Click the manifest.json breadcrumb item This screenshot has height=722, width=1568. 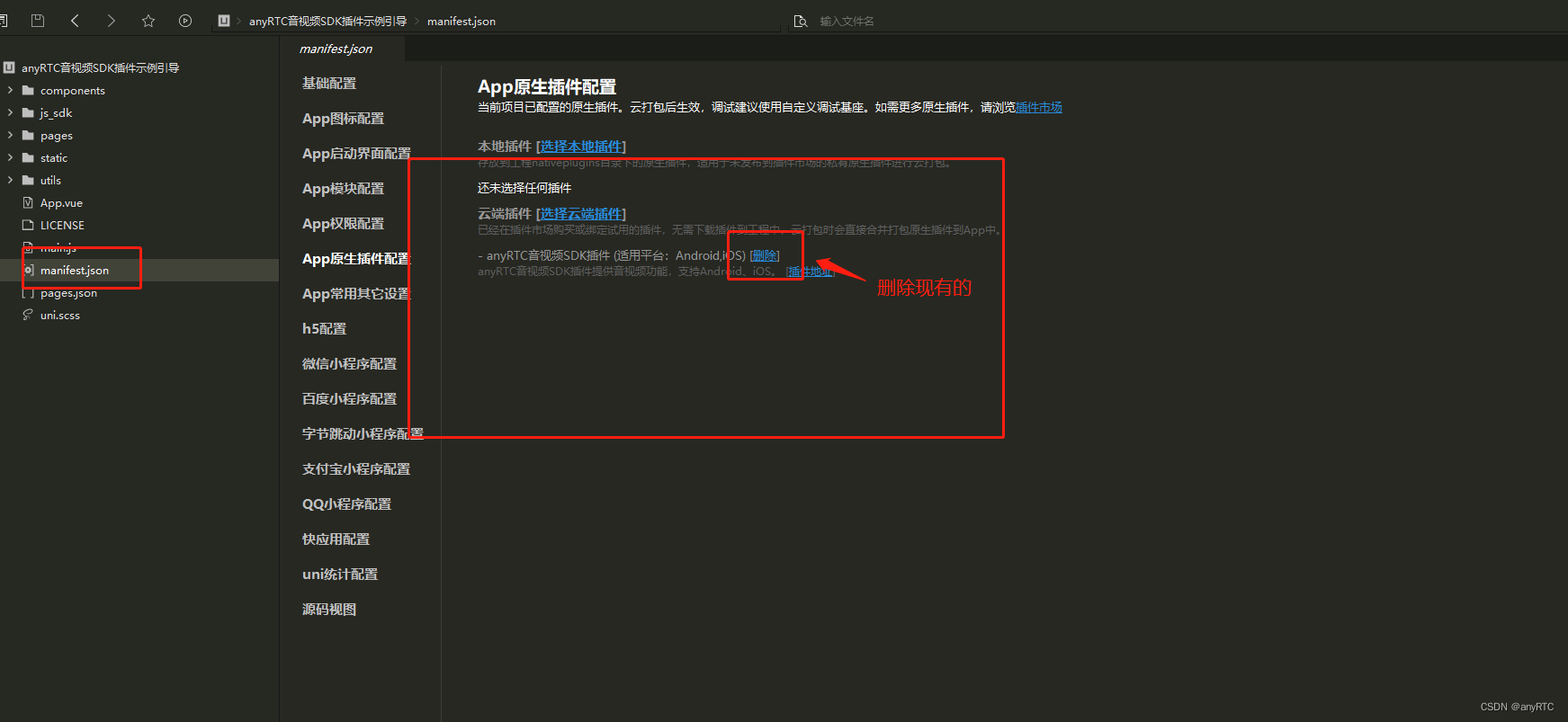461,21
